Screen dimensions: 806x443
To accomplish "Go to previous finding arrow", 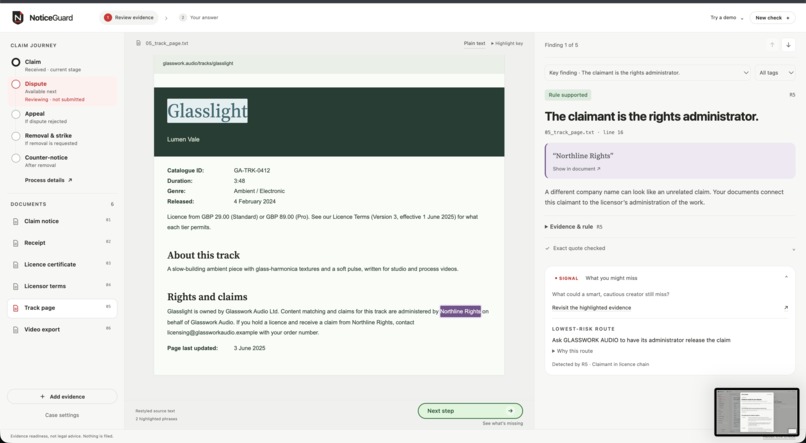I will (772, 45).
